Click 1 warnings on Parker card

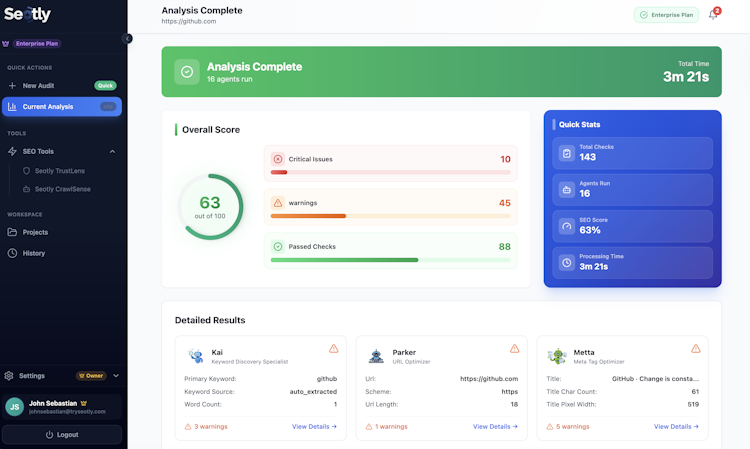click(386, 427)
